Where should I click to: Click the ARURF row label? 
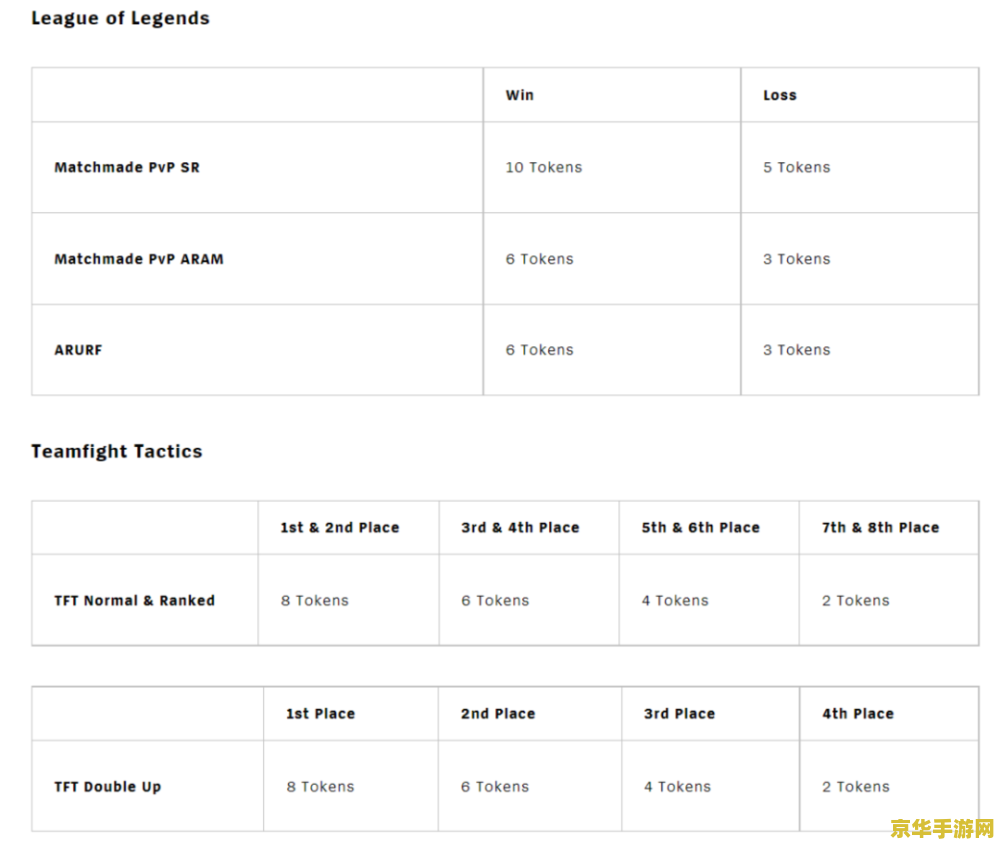[x=78, y=350]
